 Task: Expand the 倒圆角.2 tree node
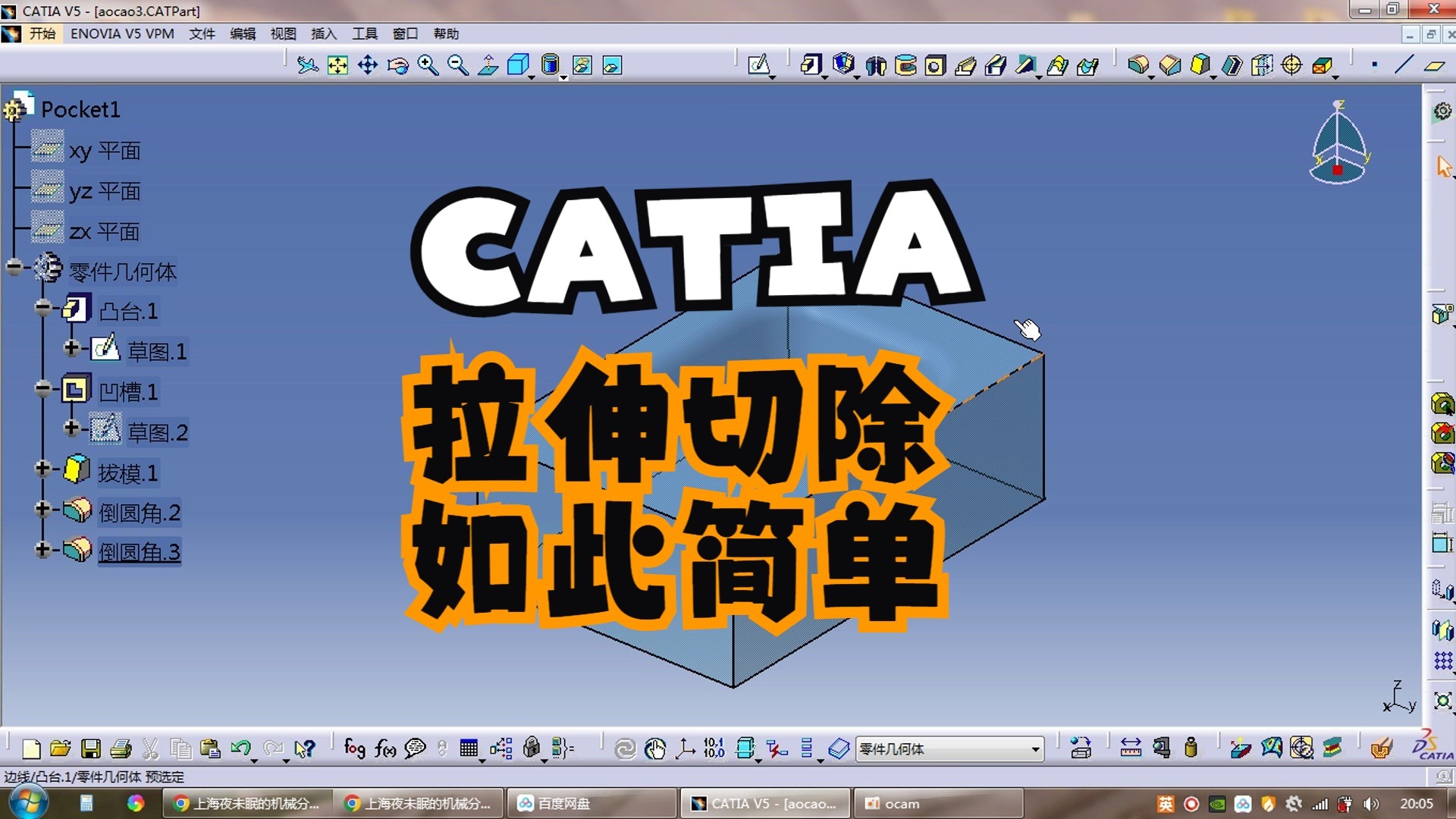pyautogui.click(x=43, y=509)
